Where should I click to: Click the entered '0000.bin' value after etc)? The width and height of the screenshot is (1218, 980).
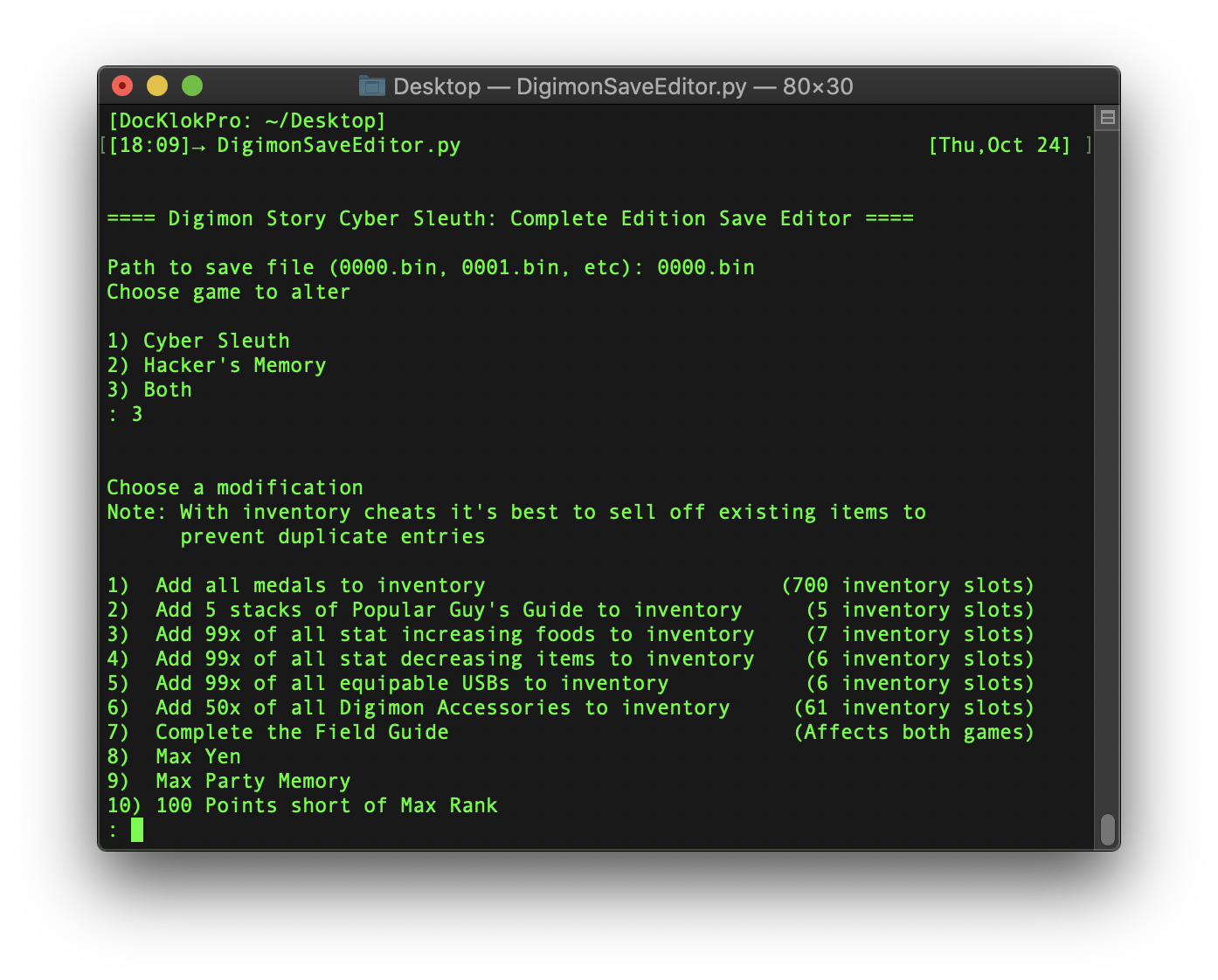point(706,267)
